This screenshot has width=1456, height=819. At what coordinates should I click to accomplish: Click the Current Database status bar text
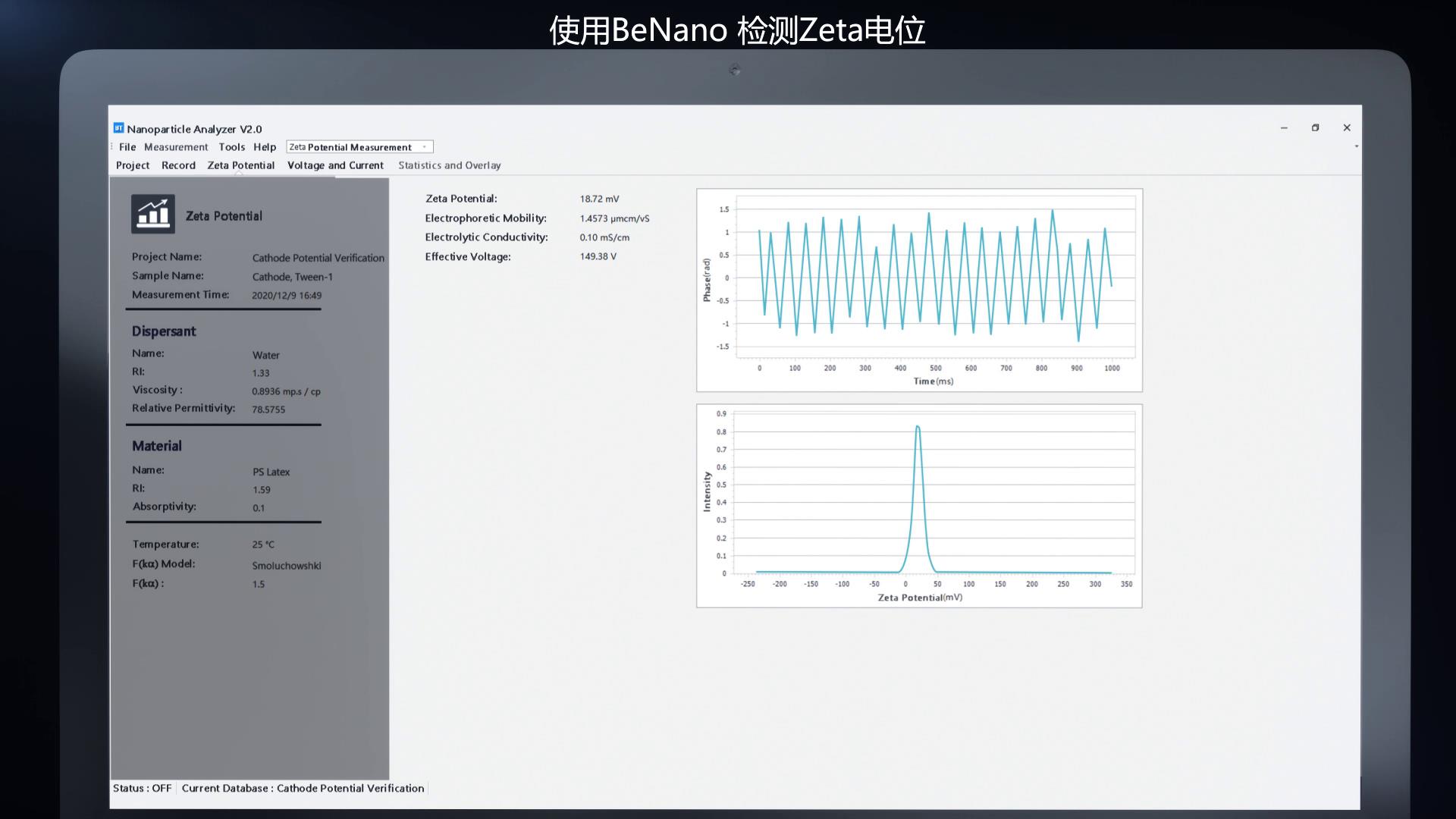pyautogui.click(x=303, y=788)
